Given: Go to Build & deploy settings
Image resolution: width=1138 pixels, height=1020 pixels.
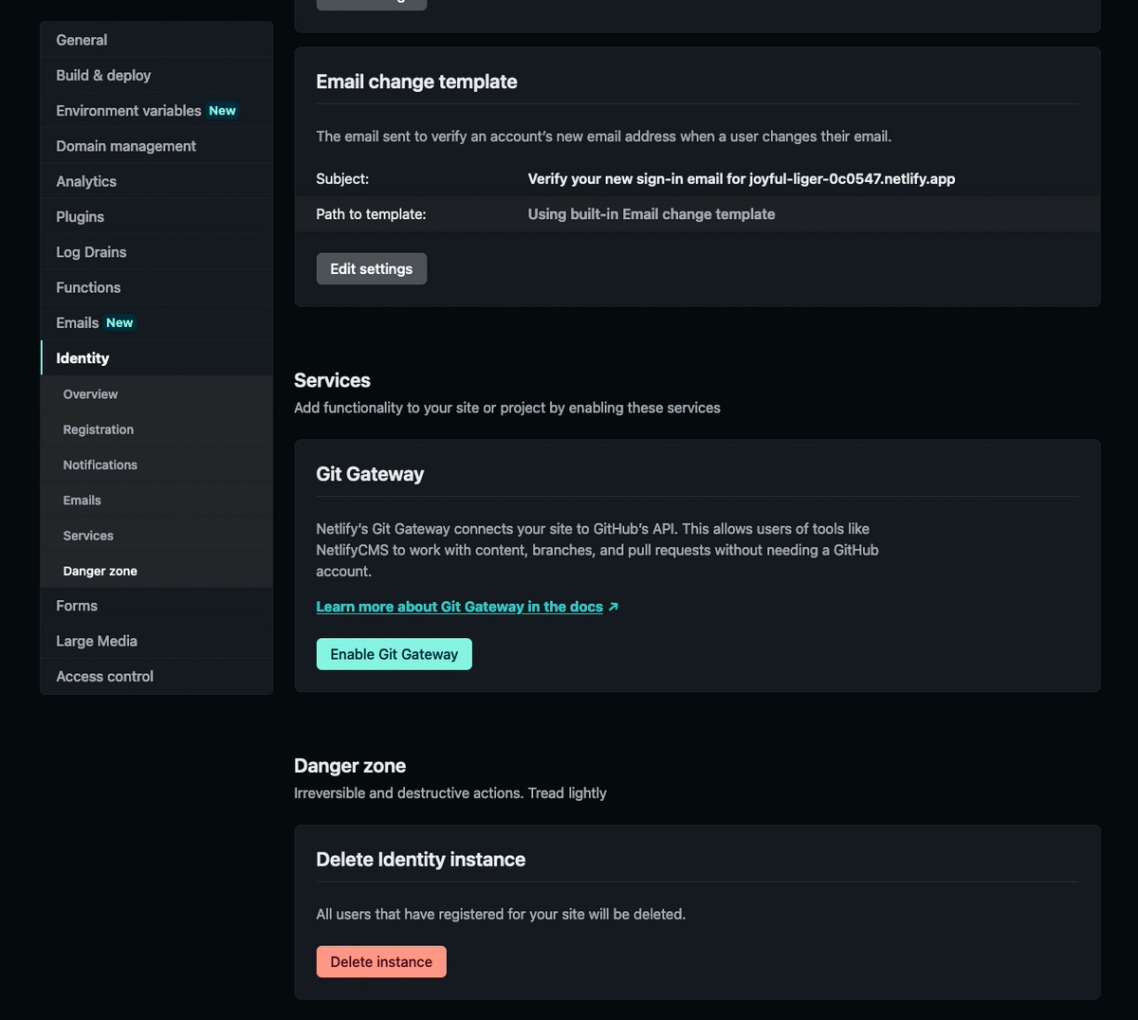Looking at the screenshot, I should tap(156, 76).
